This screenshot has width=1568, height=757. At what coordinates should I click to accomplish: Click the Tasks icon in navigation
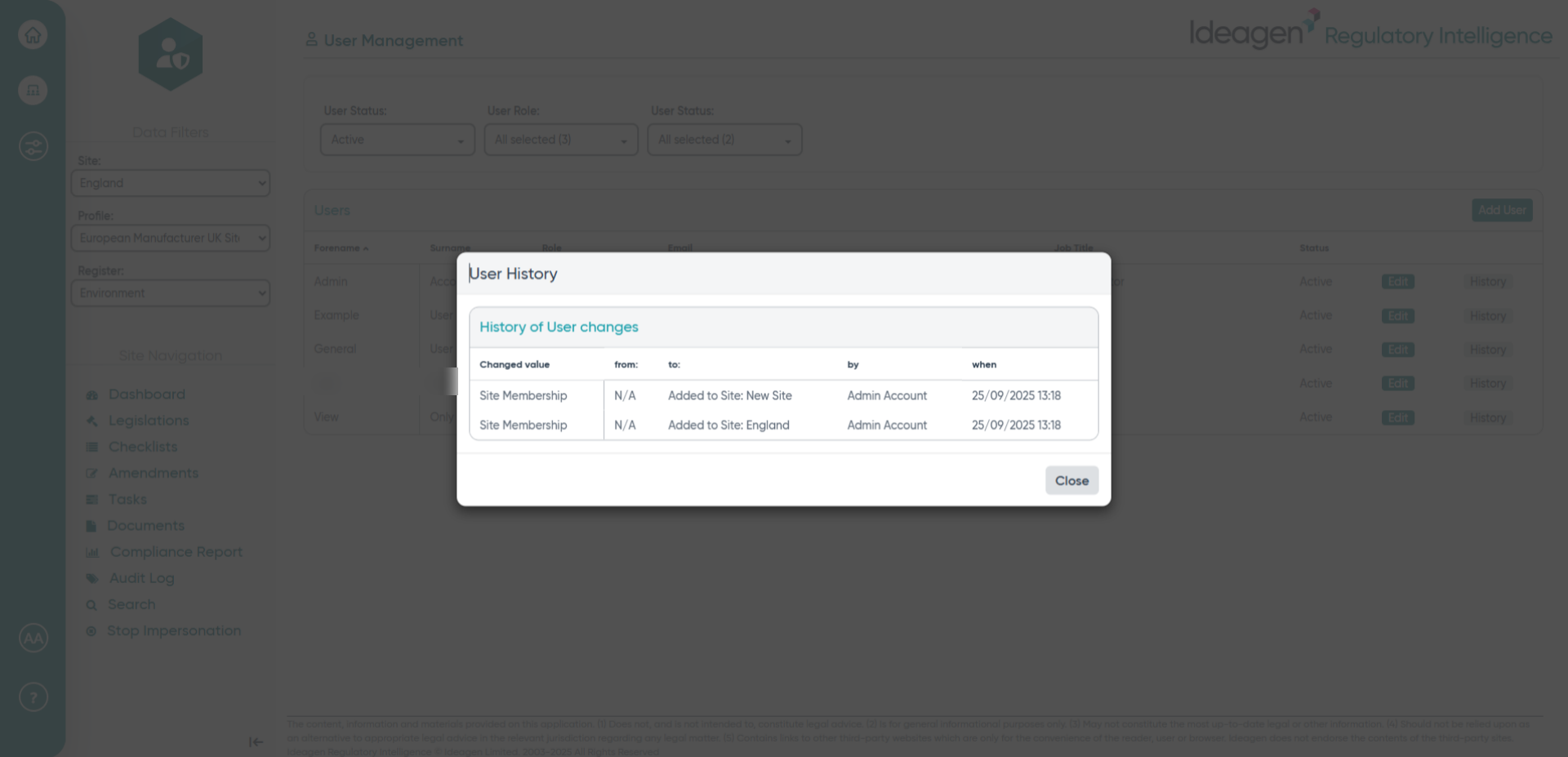click(x=91, y=500)
